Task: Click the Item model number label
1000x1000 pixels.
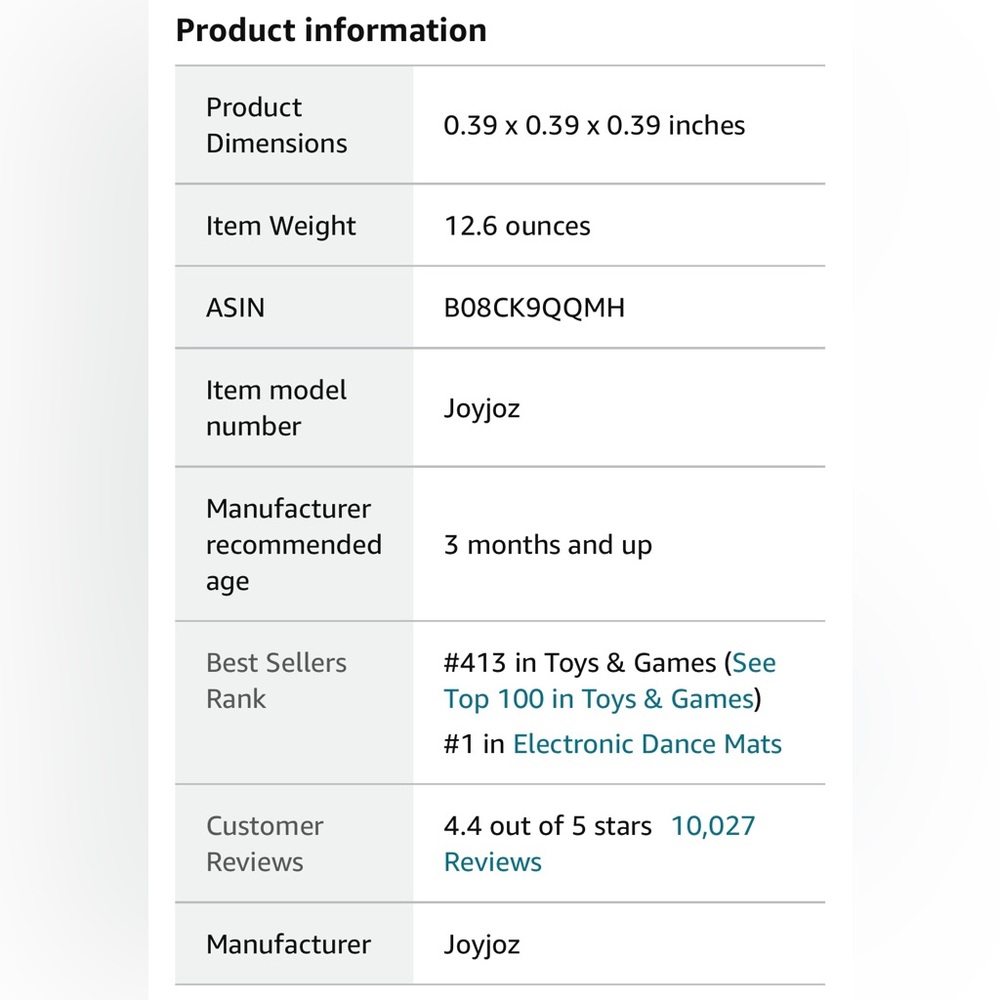Action: click(276, 408)
